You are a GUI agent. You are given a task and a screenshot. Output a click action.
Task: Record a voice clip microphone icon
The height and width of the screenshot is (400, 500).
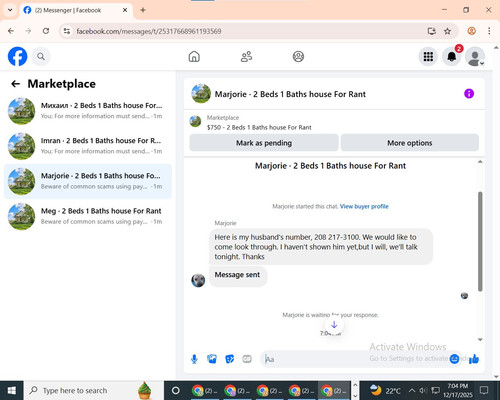click(x=194, y=359)
